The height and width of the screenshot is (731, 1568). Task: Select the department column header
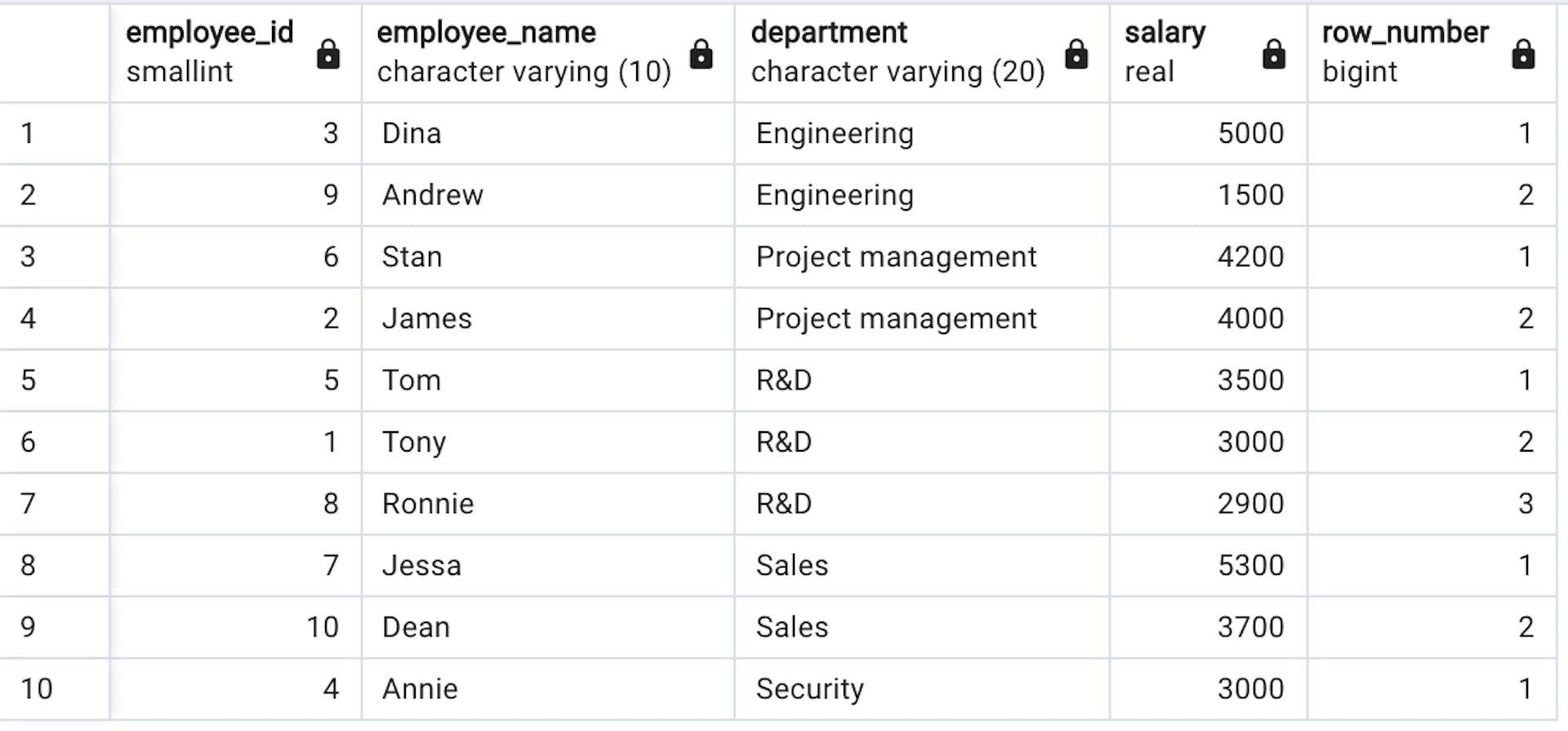828,33
